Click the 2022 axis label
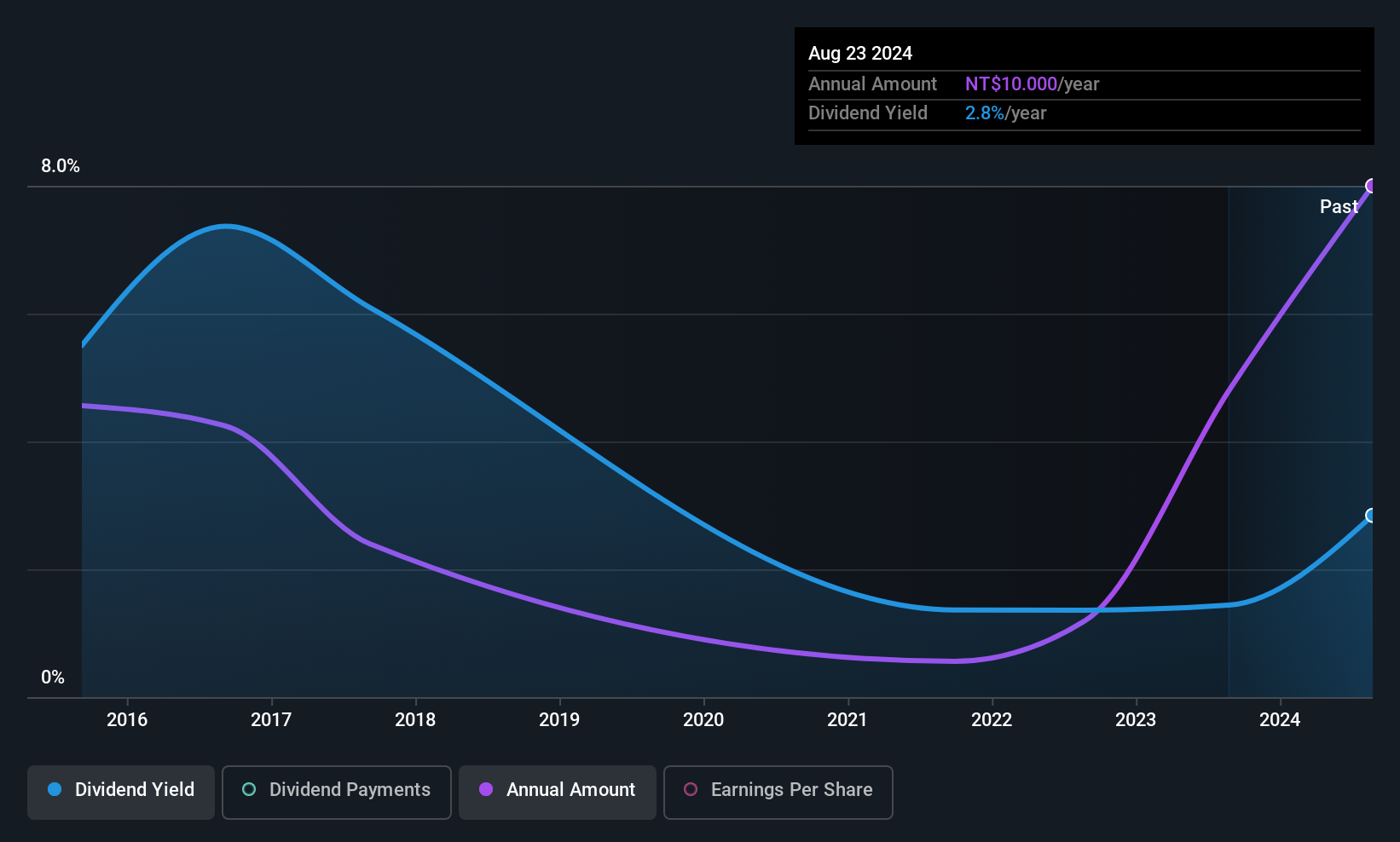The image size is (1400, 842). coord(992,720)
